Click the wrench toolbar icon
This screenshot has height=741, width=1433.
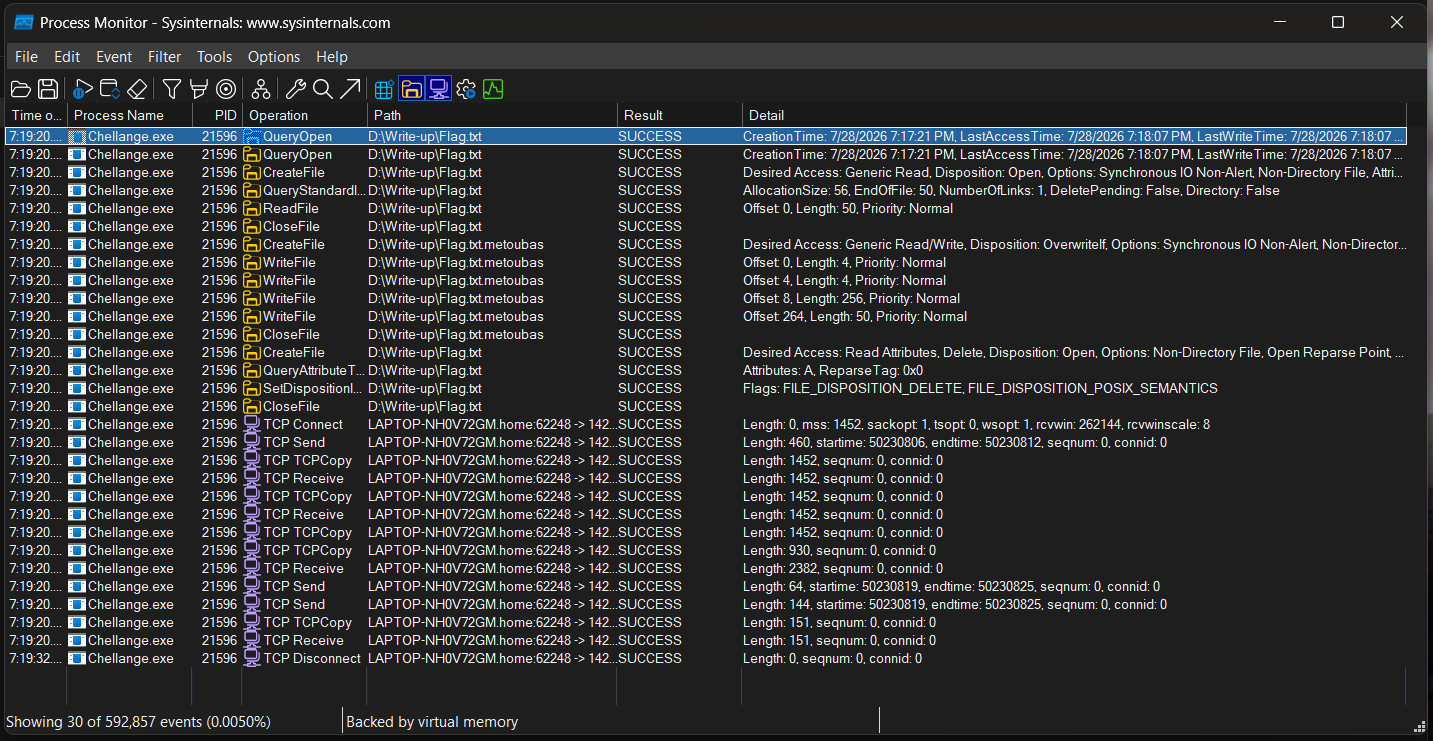[295, 89]
